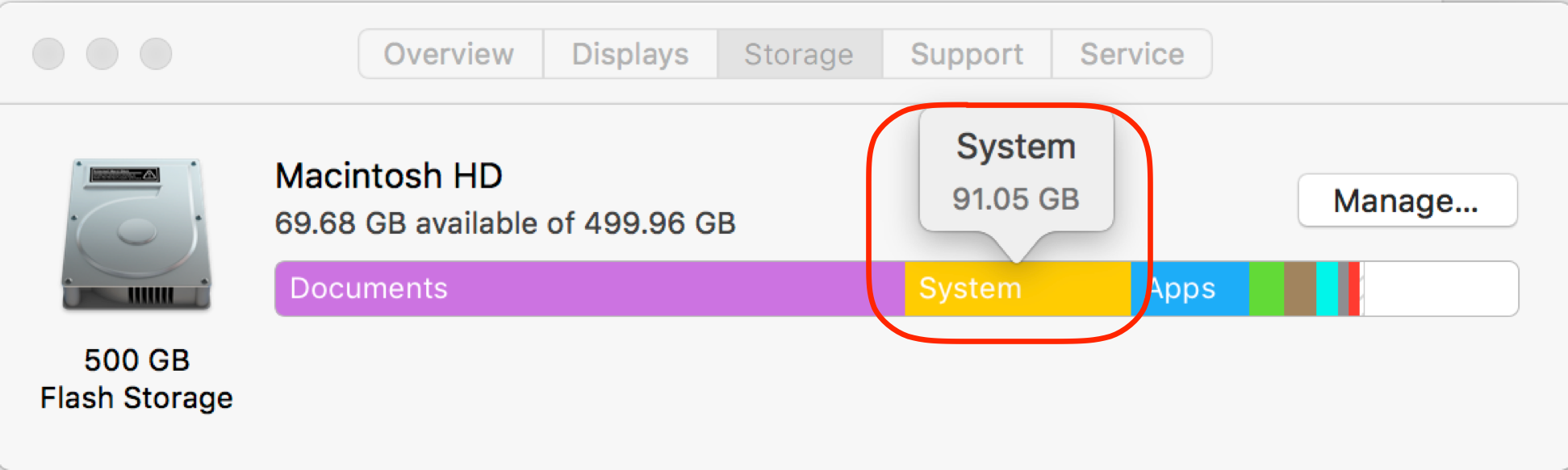Switch to the Overview tab
The height and width of the screenshot is (470, 1568).
449,54
